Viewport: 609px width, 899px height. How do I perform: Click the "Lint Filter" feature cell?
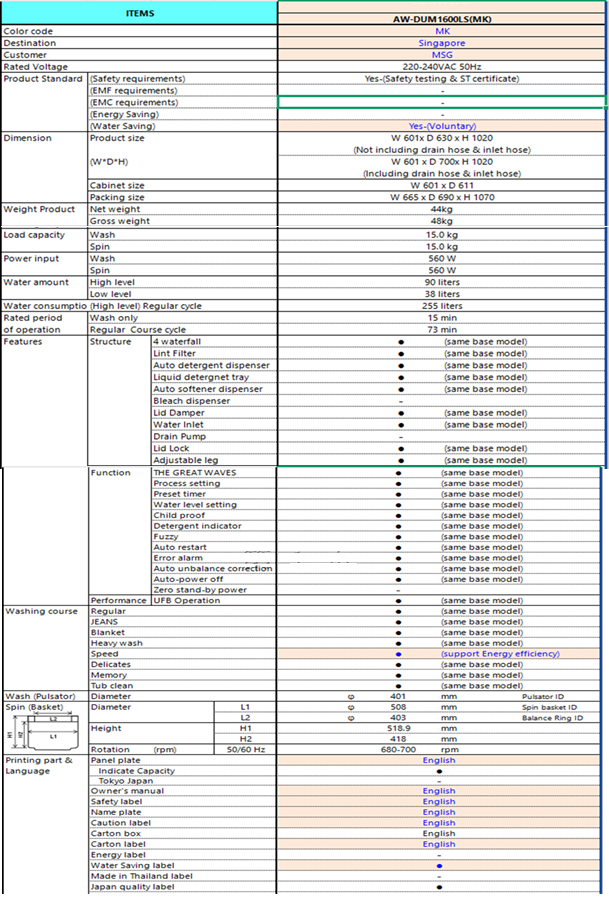214,354
